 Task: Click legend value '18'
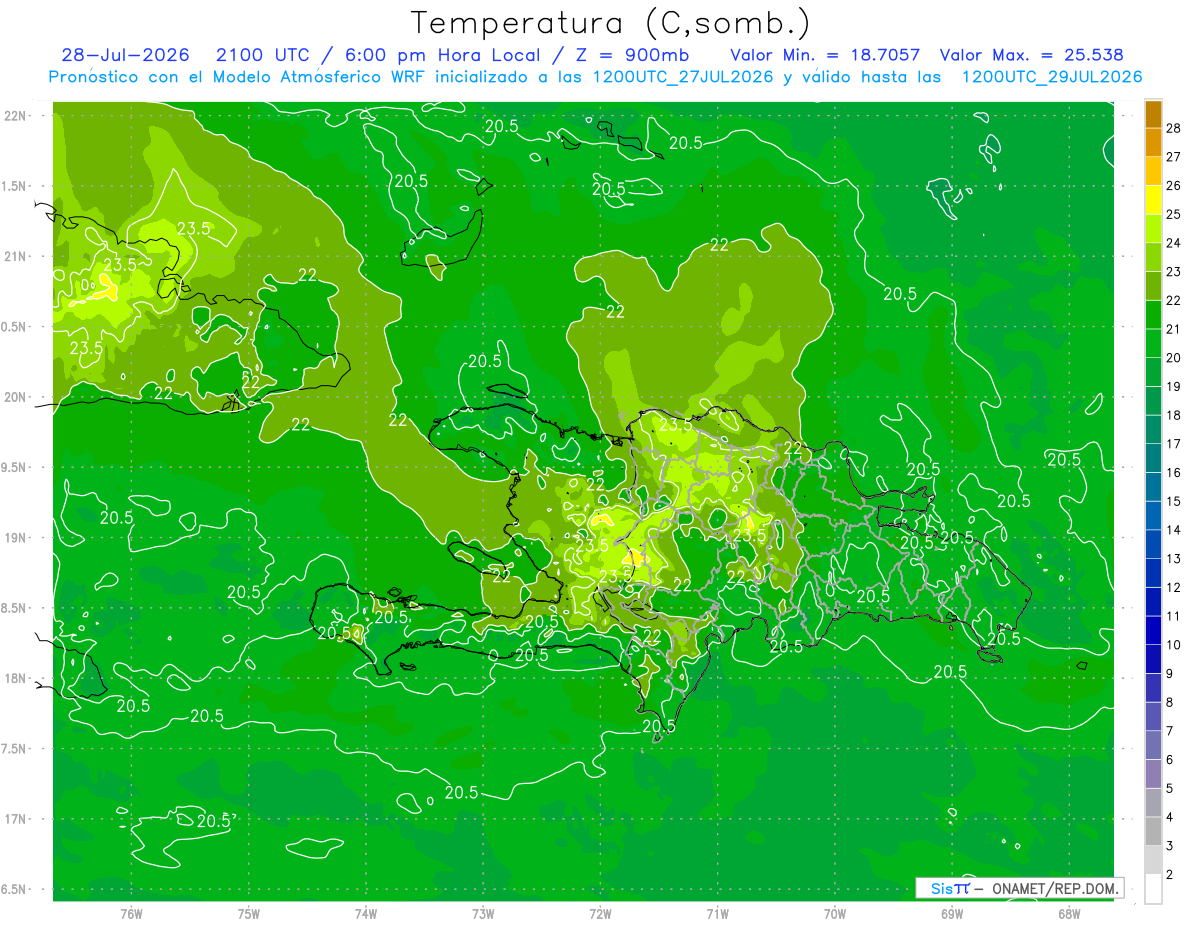point(1173,415)
